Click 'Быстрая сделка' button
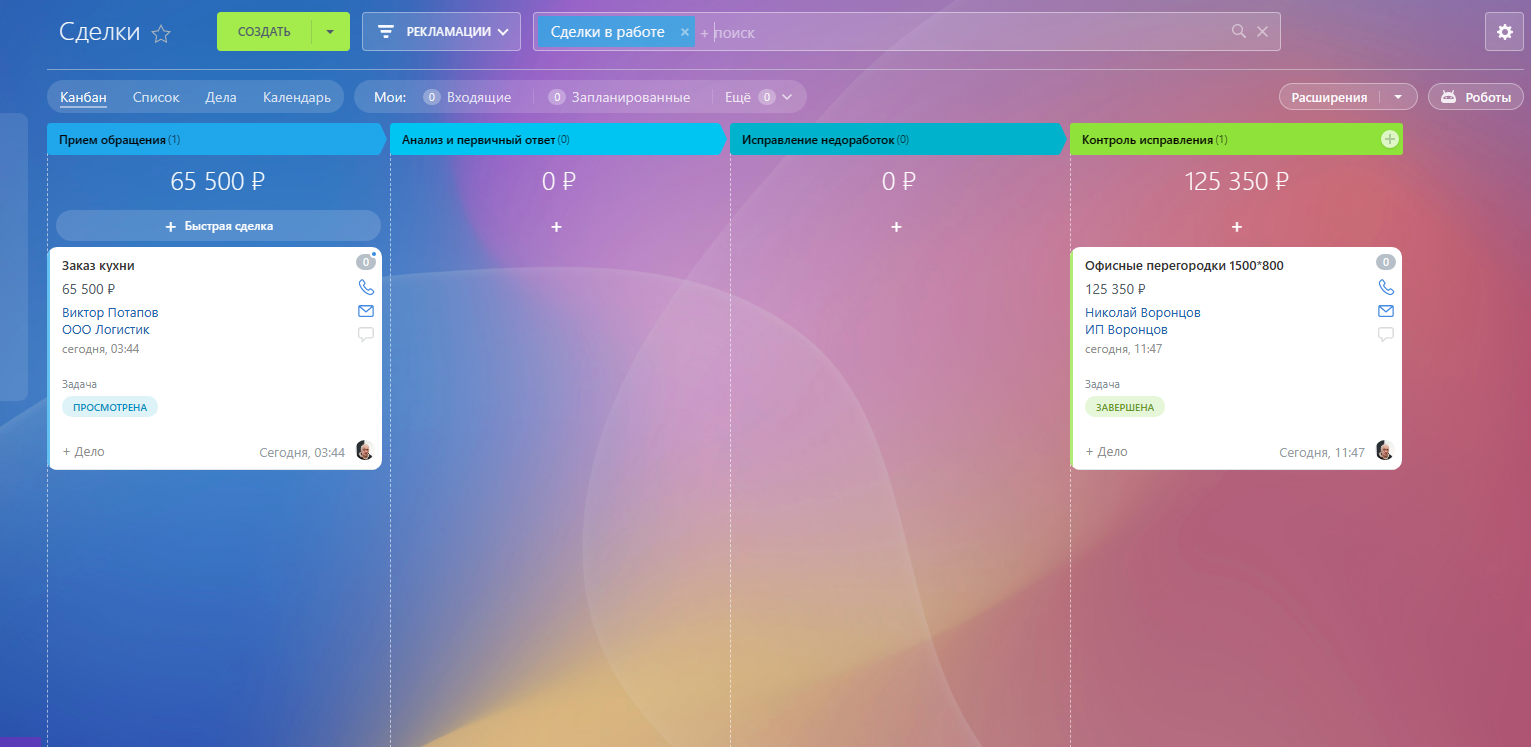1531x747 pixels. point(218,226)
